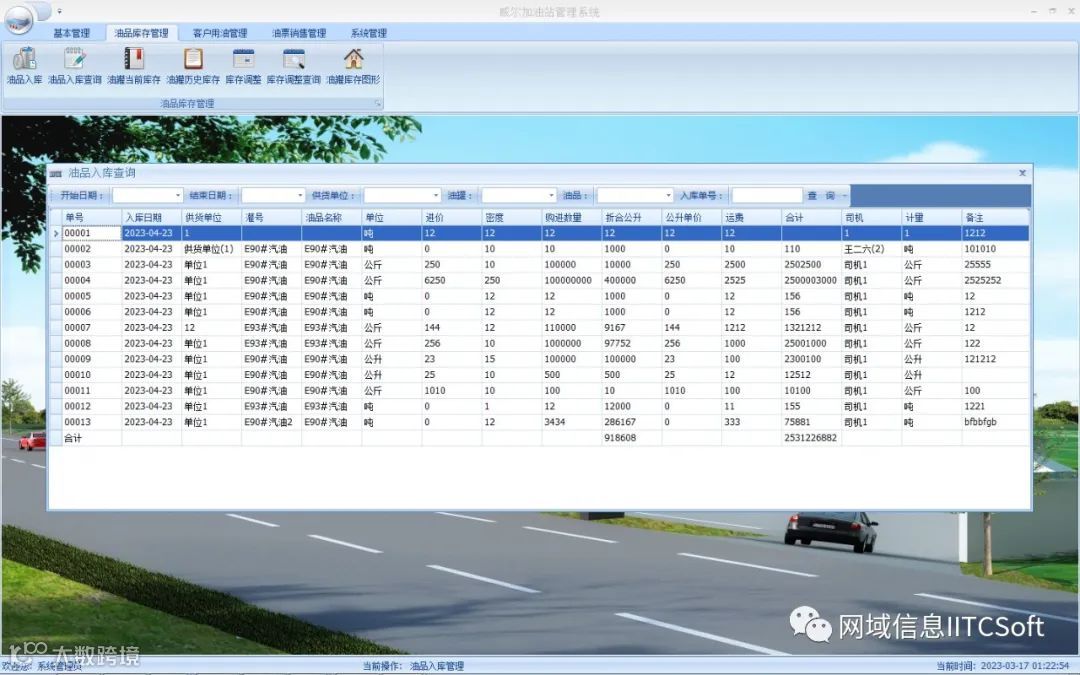Click the window icon of 油品入库查询 panel
The height and width of the screenshot is (675, 1080).
pyautogui.click(x=56, y=174)
